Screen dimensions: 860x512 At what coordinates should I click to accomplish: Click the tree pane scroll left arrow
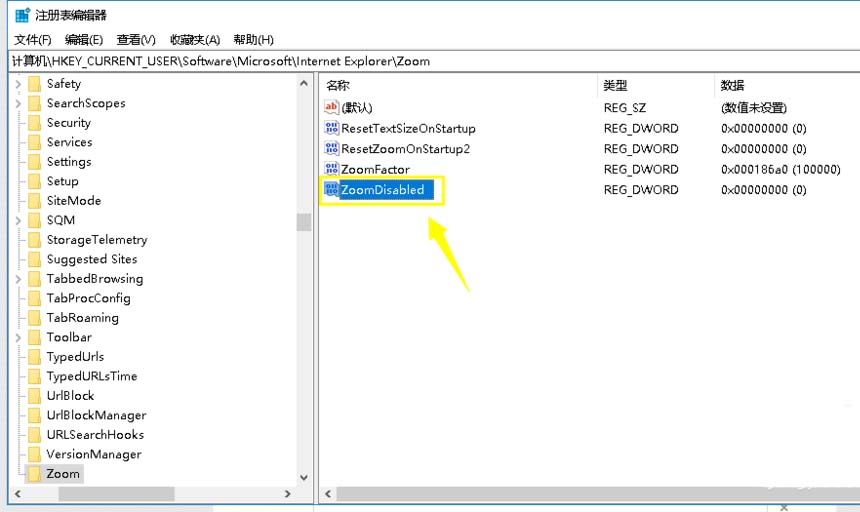18,494
